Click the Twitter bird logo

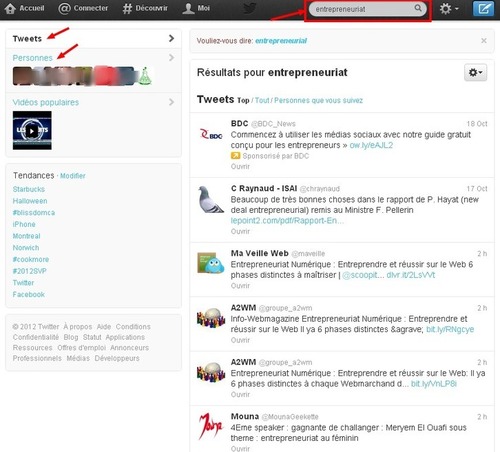point(249,8)
